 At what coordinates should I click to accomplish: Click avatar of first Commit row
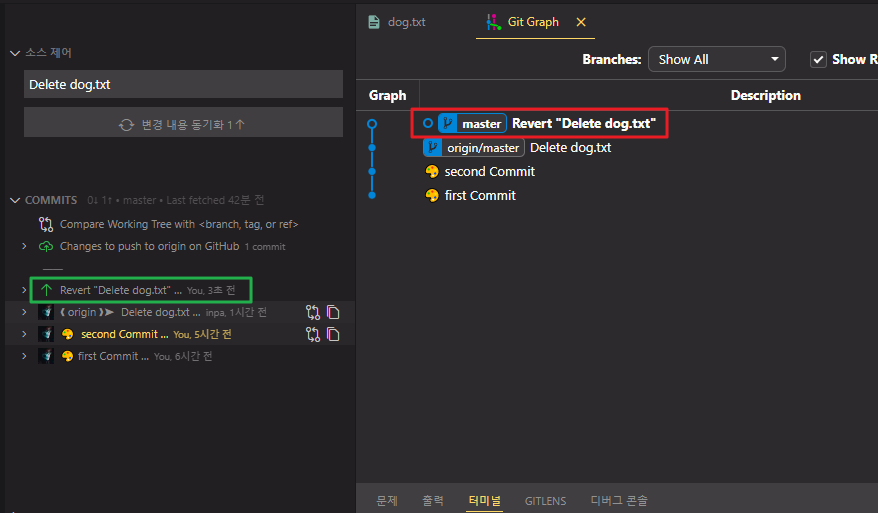46,356
